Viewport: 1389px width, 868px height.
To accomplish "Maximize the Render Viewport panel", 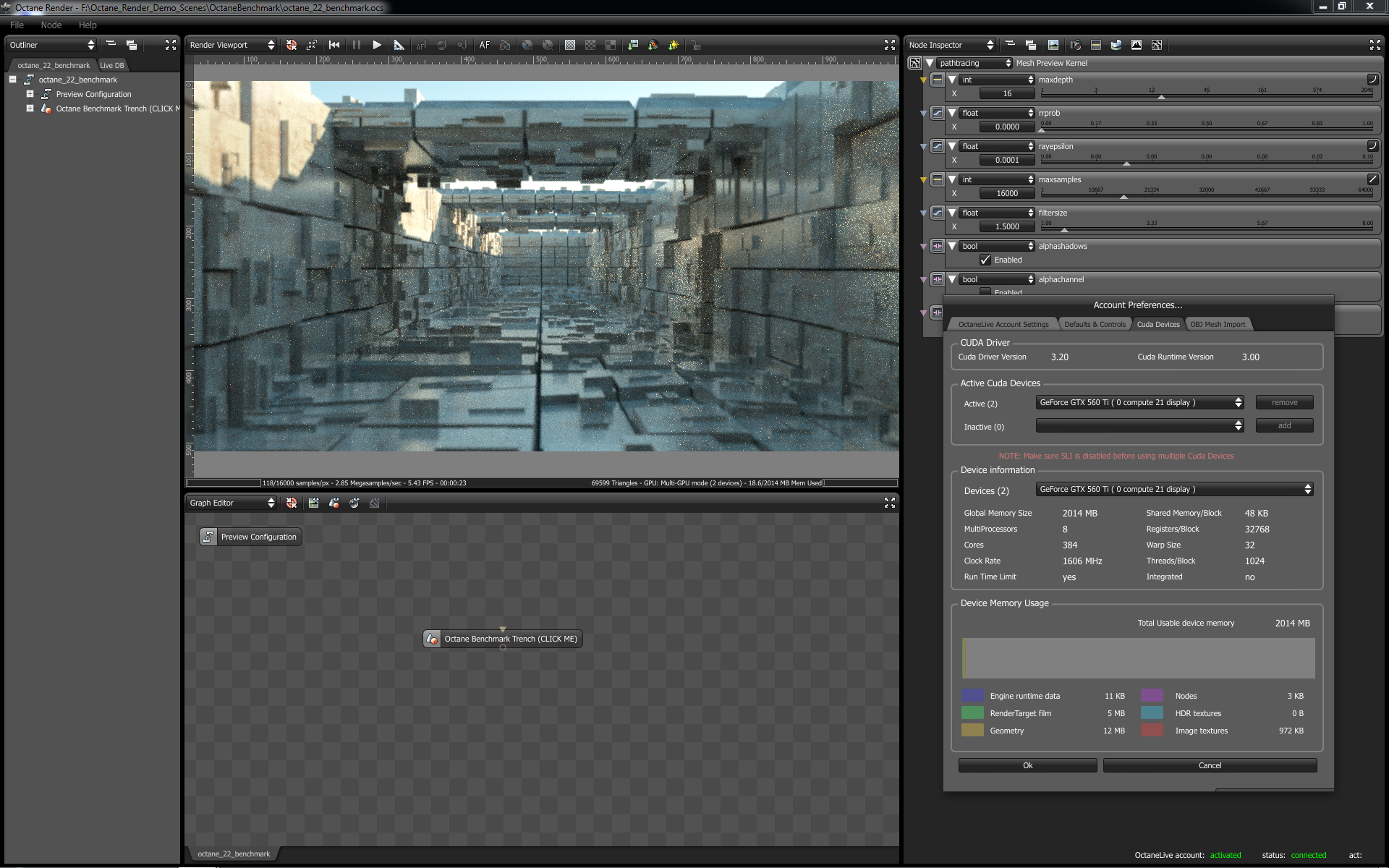I will point(889,45).
